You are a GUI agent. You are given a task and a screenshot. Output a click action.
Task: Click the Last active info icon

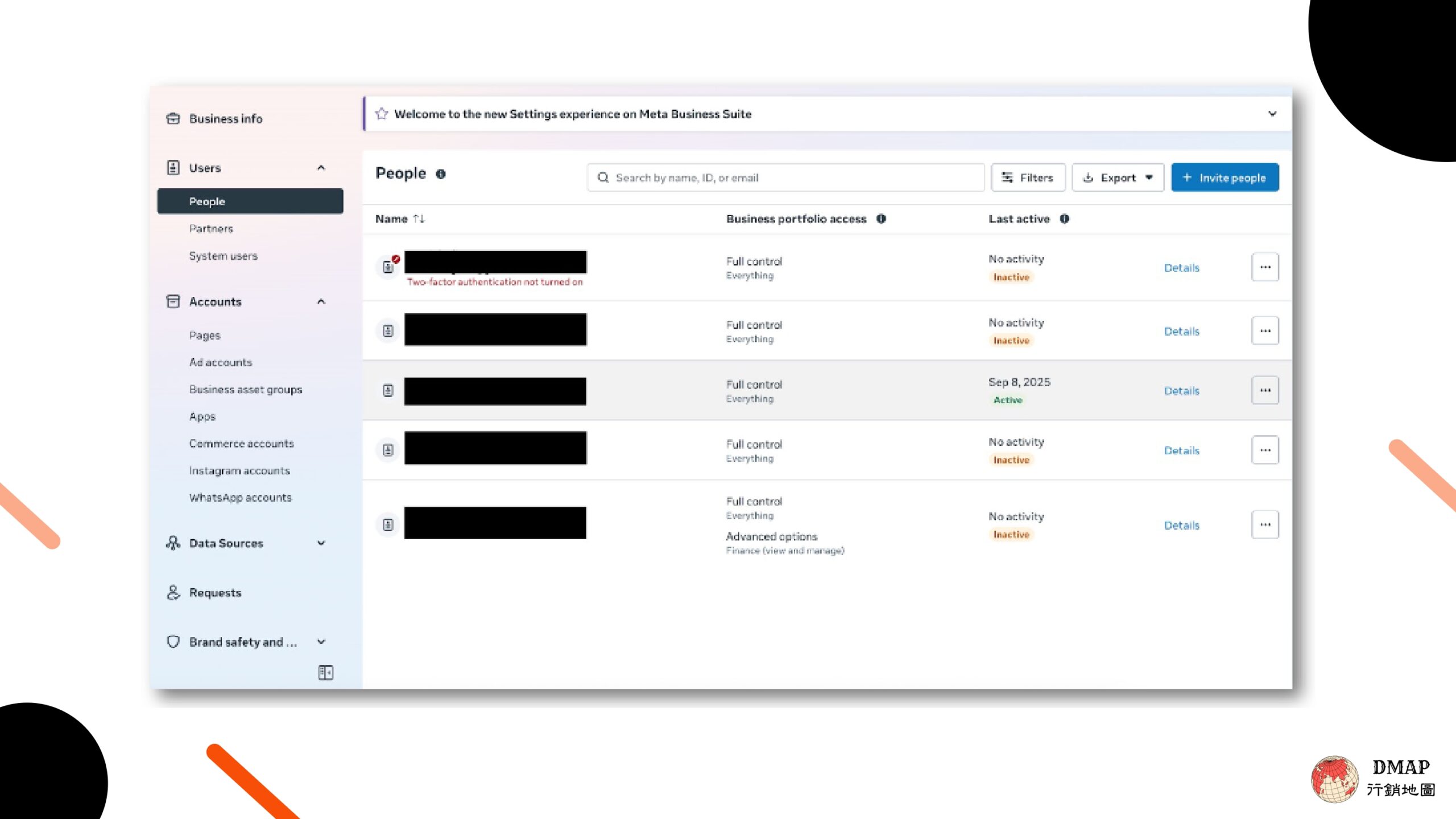[x=1064, y=219]
